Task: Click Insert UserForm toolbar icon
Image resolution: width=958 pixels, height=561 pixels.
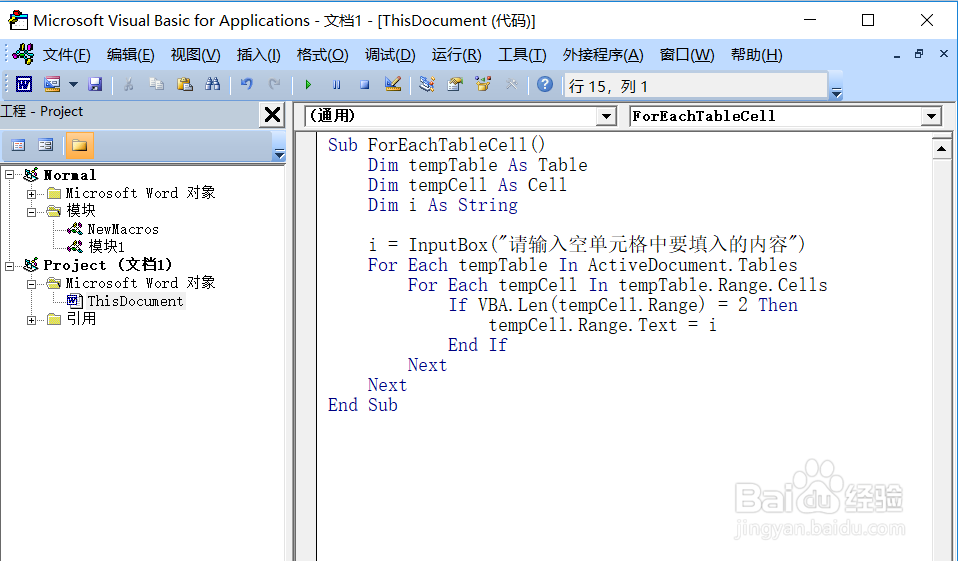Action: point(52,84)
